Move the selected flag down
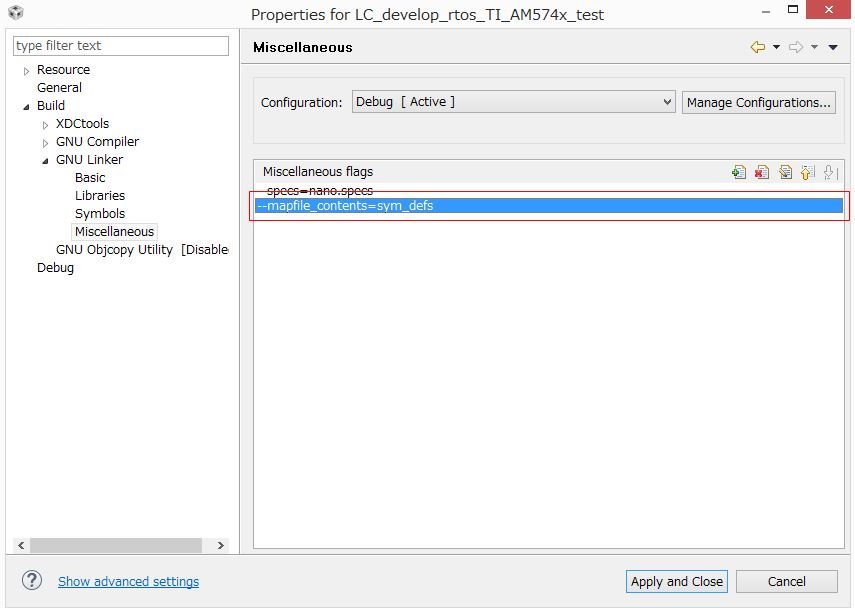 830,172
